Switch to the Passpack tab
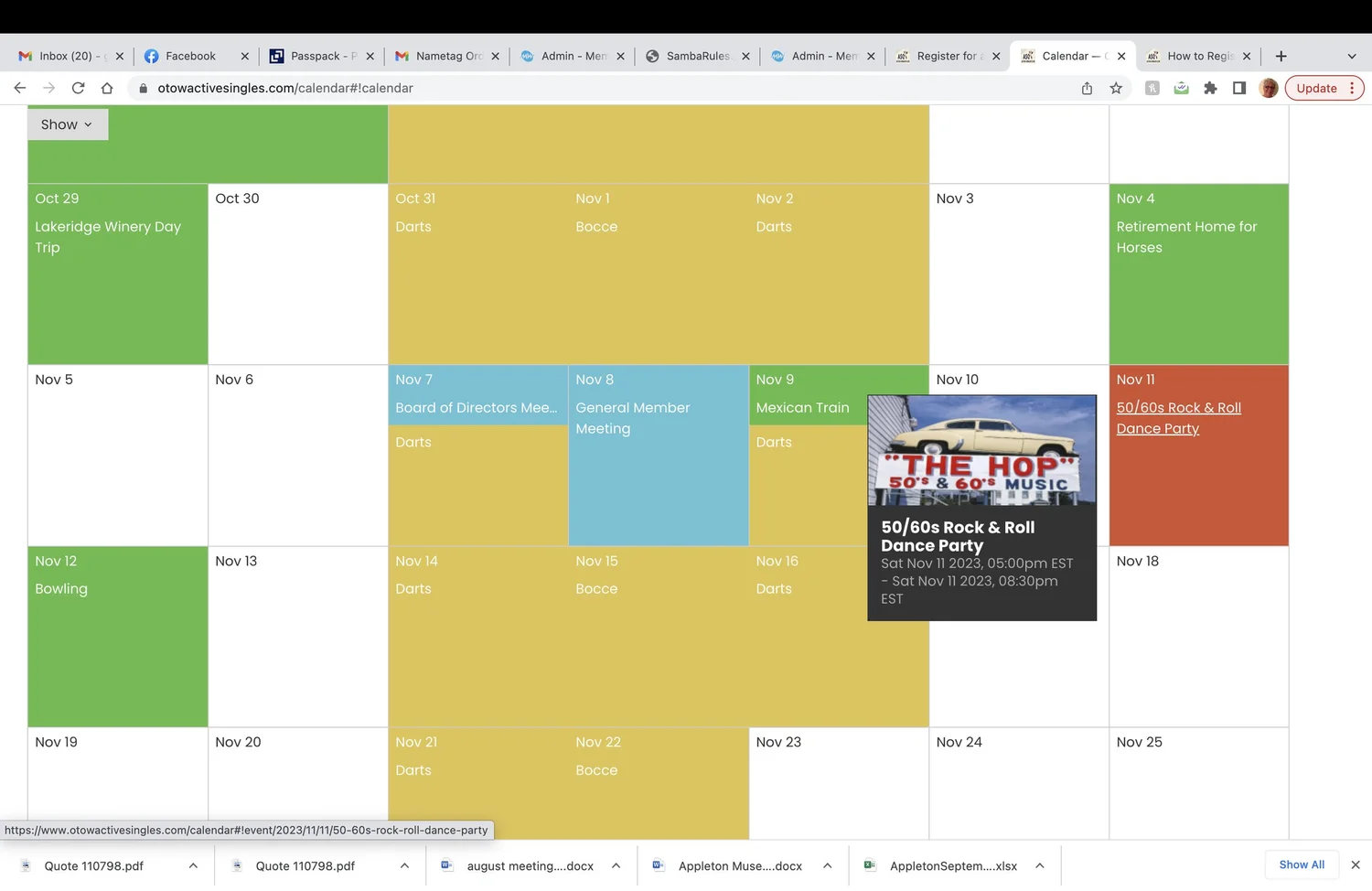This screenshot has height=891, width=1372. (x=316, y=56)
